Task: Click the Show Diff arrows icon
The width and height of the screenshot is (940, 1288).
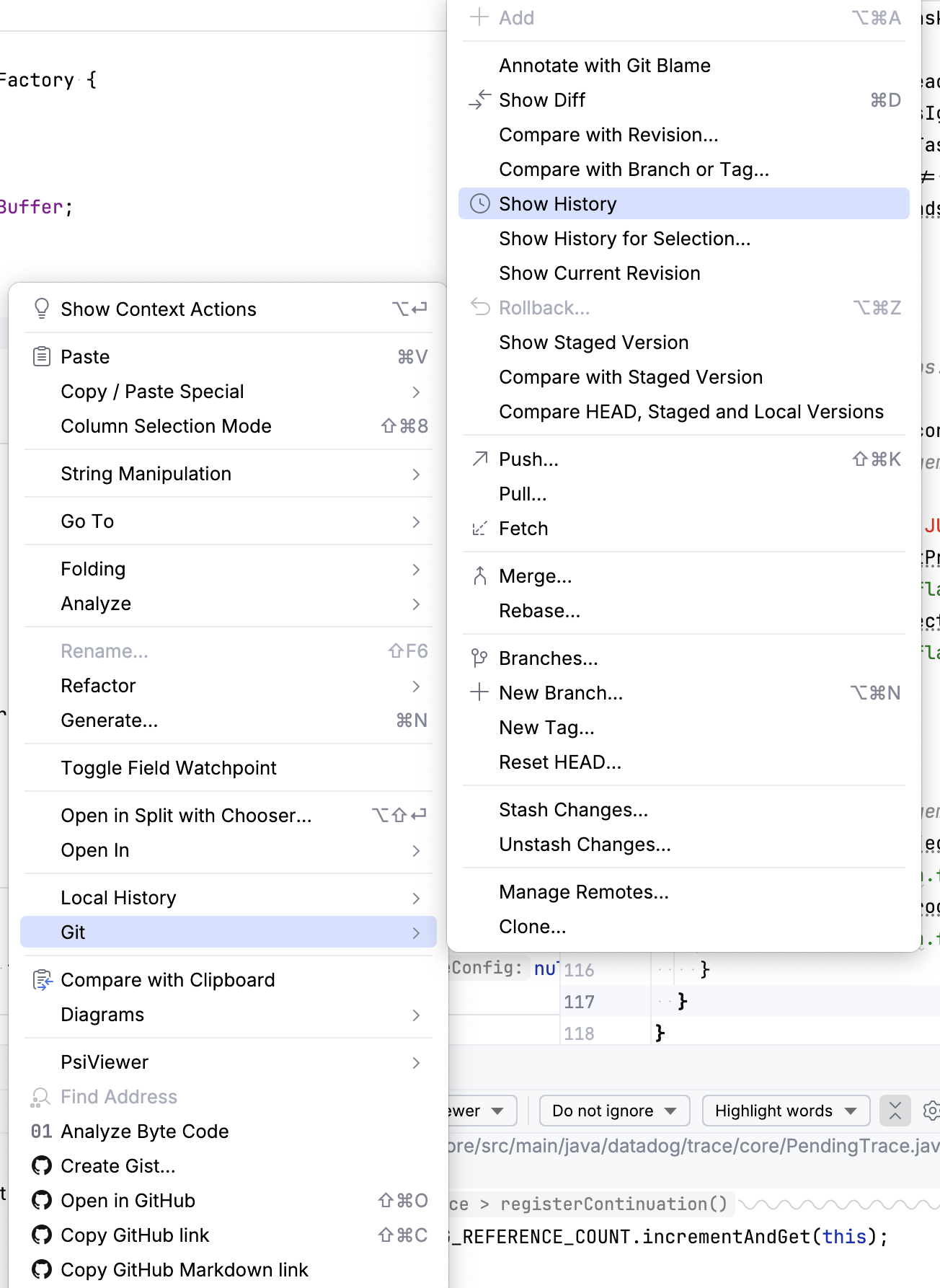Action: coord(480,100)
